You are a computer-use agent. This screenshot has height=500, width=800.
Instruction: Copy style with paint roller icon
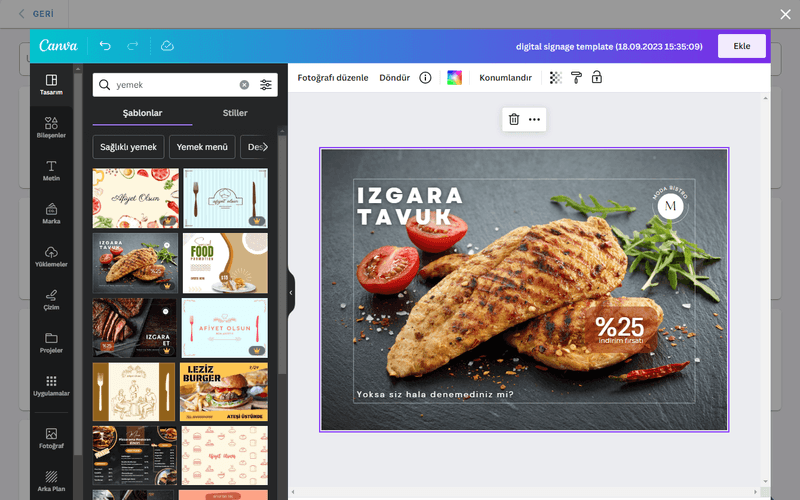pos(576,78)
